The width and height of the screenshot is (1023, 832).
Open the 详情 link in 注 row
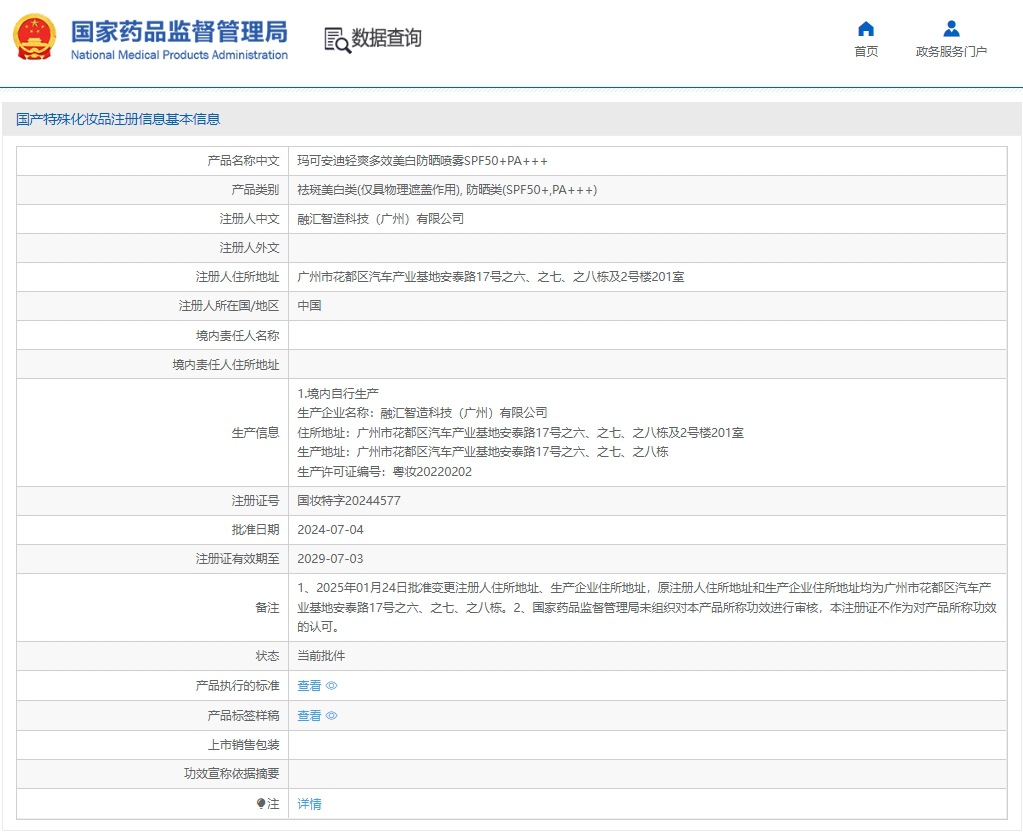coord(309,804)
